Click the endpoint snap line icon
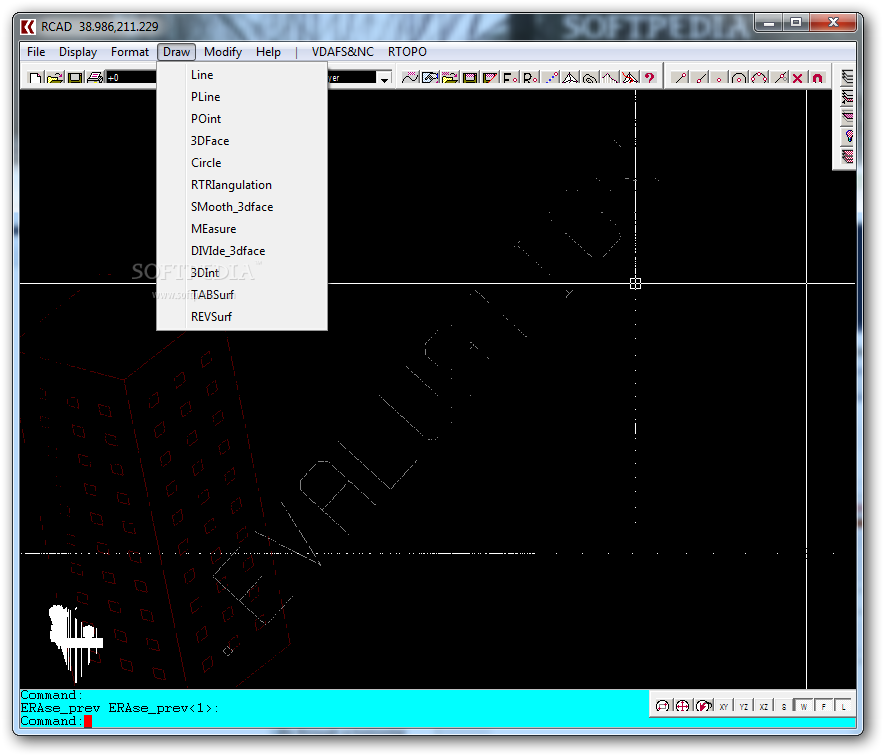 click(x=680, y=78)
